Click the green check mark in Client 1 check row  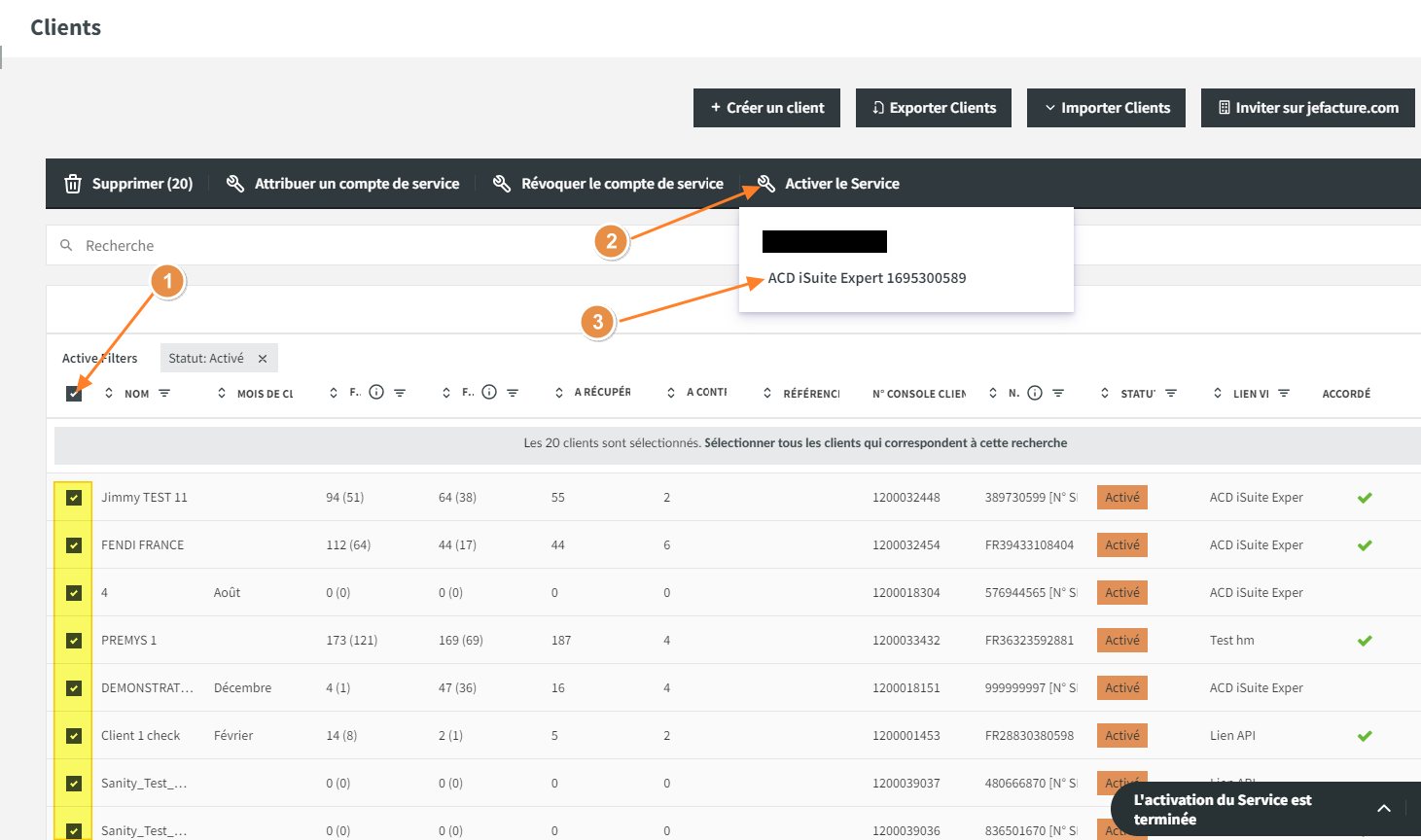(x=1365, y=736)
